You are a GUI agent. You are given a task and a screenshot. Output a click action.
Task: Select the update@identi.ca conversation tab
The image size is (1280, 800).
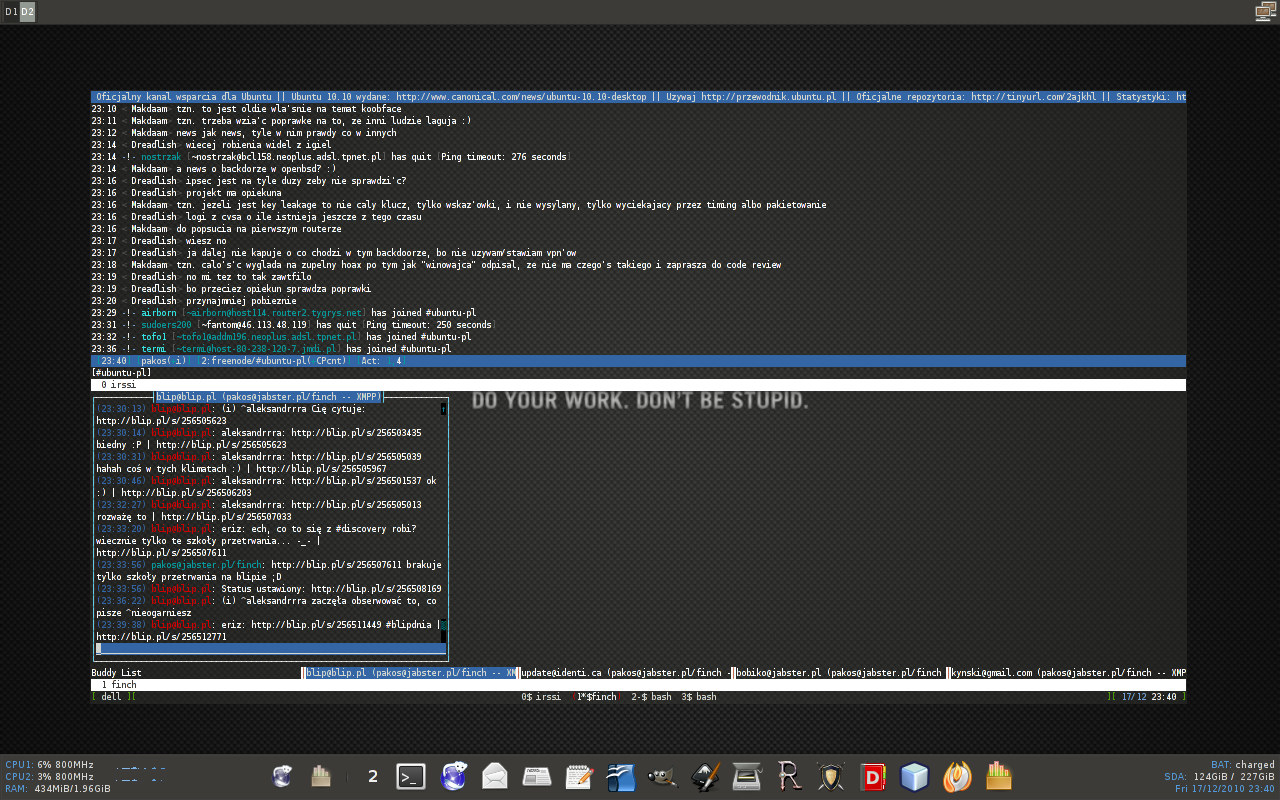(x=626, y=673)
